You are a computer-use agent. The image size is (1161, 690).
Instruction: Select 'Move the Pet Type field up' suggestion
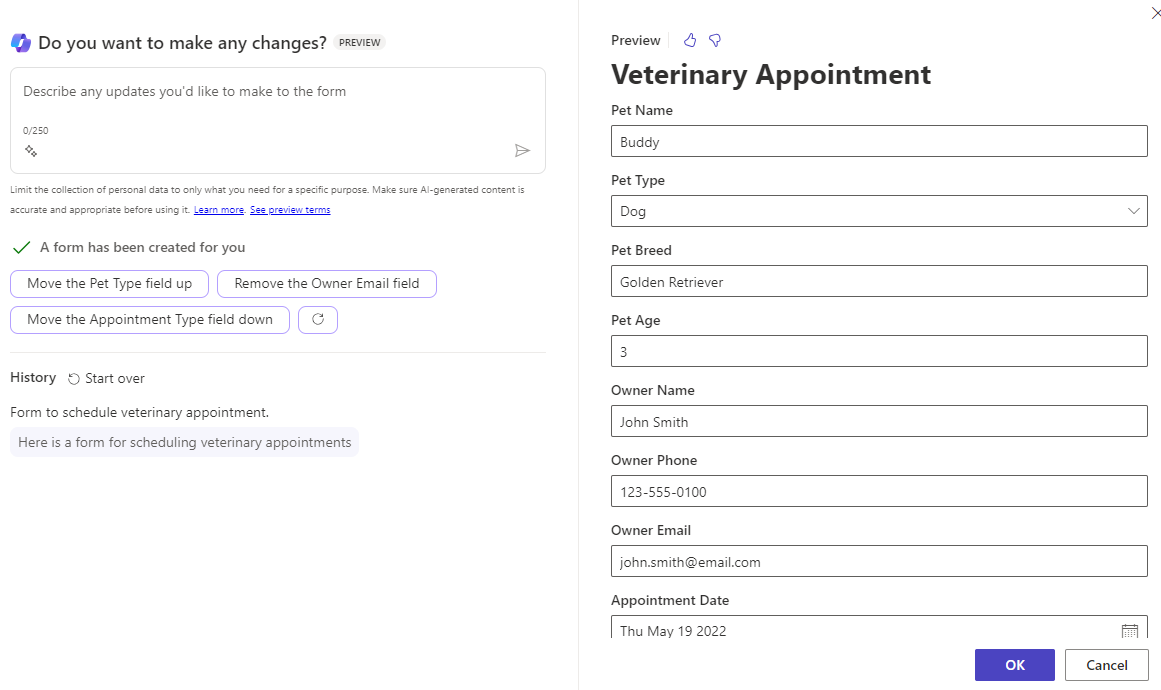(109, 283)
